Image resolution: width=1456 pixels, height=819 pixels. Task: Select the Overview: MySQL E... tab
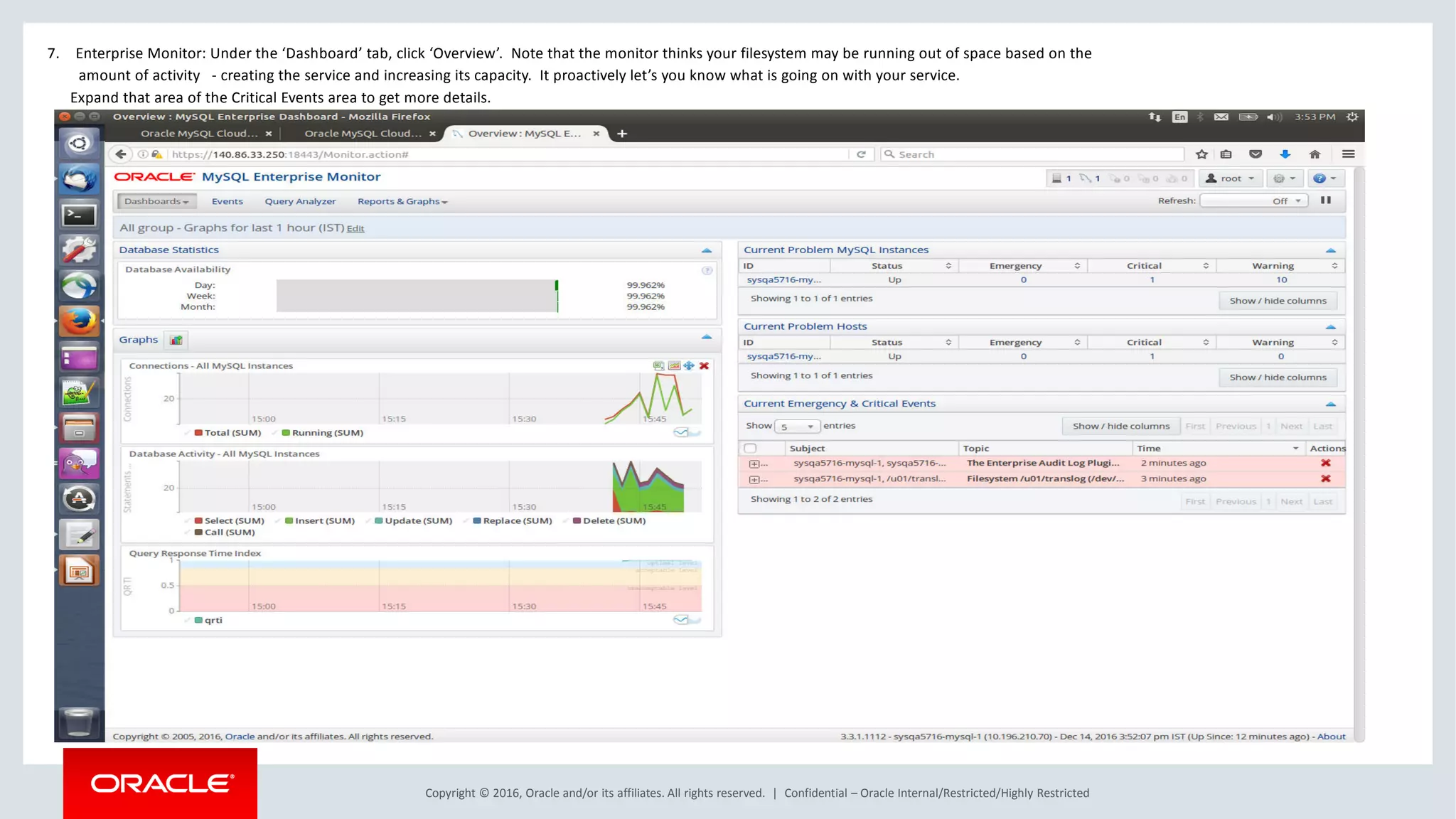[x=524, y=134]
